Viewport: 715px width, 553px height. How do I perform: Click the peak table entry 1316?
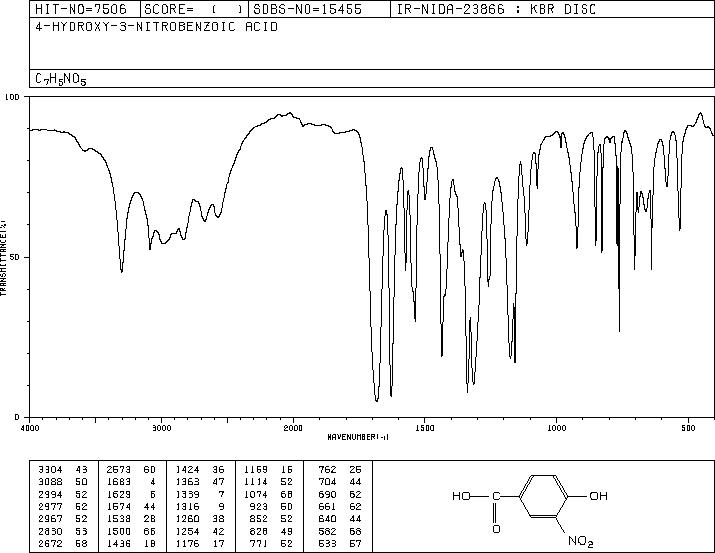click(187, 506)
